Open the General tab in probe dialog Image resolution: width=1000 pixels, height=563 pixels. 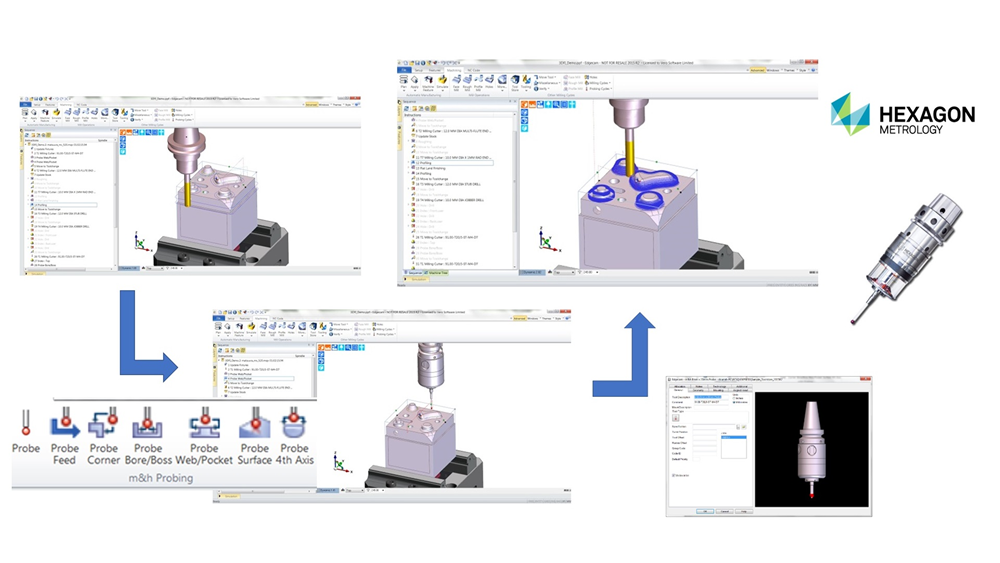[678, 389]
